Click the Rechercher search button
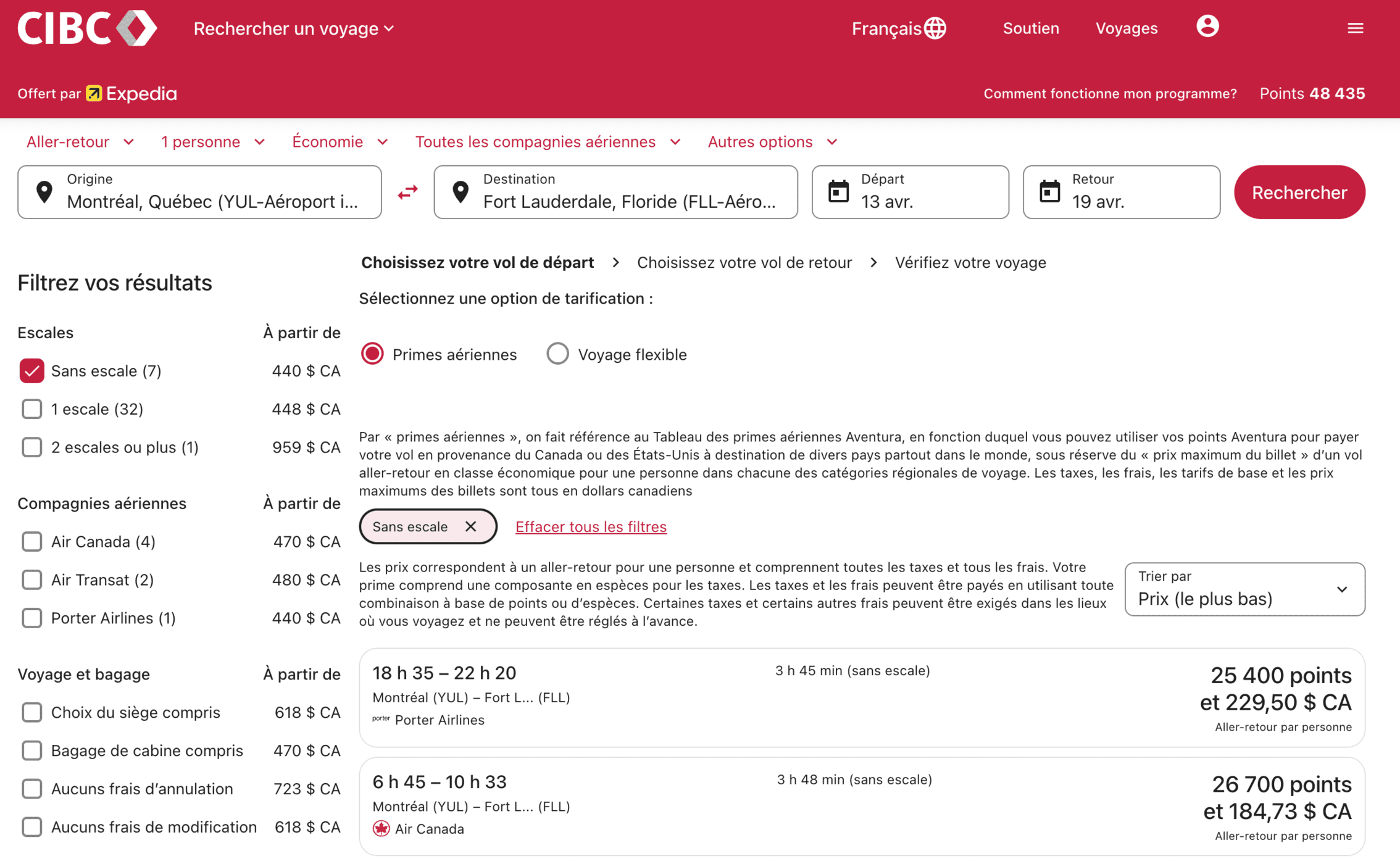 pyautogui.click(x=1299, y=193)
